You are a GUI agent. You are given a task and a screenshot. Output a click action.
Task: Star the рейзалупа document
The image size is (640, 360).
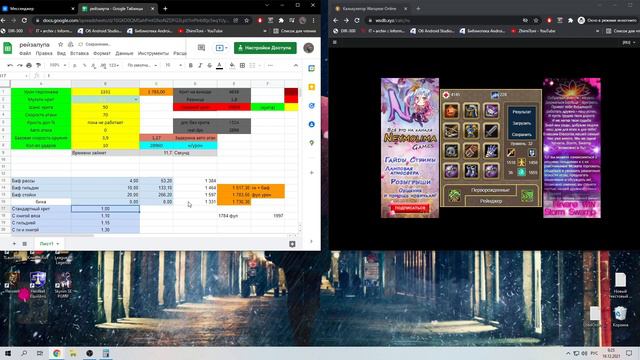60,44
